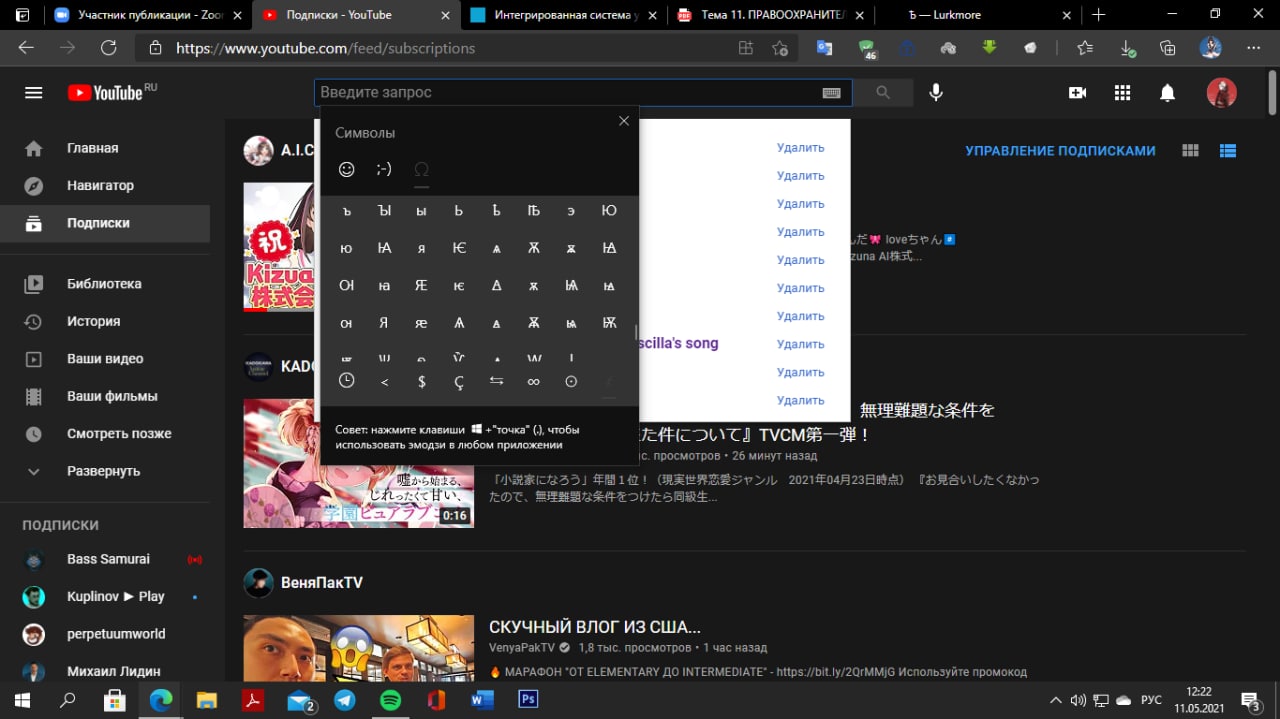Viewport: 1280px width, 719px height.
Task: Open the green download arrow extension
Action: [x=990, y=47]
